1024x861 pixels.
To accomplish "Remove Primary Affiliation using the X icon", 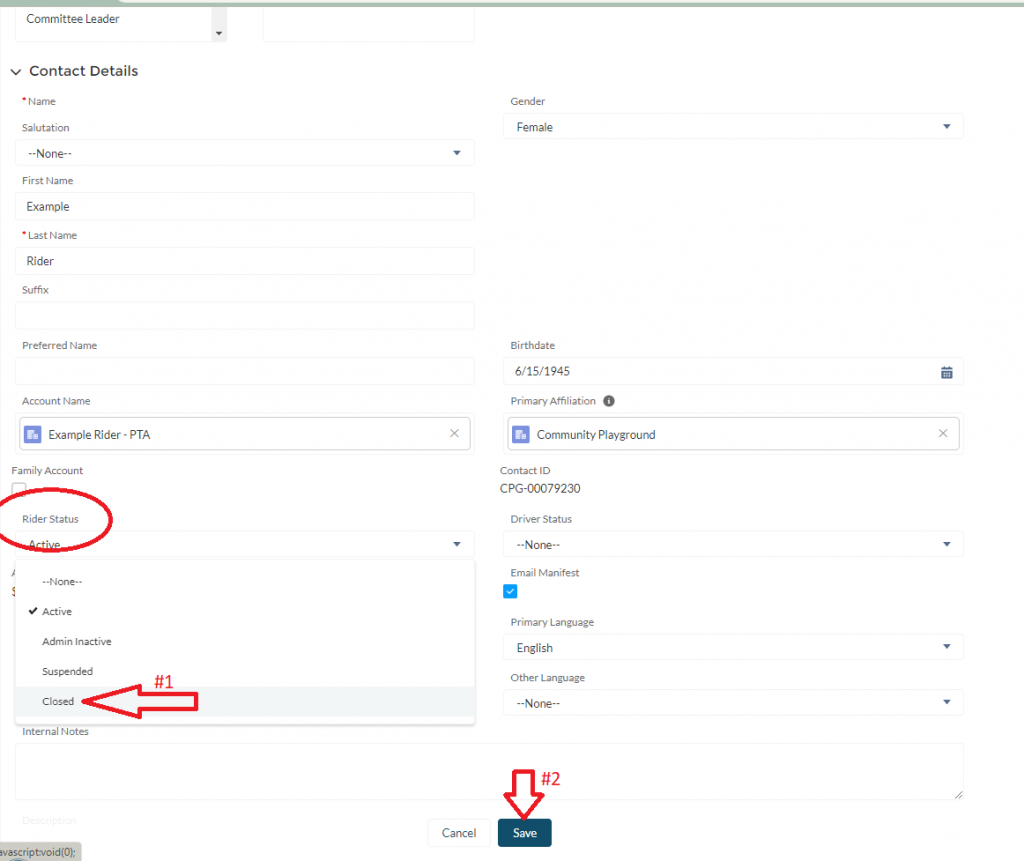I will [942, 434].
